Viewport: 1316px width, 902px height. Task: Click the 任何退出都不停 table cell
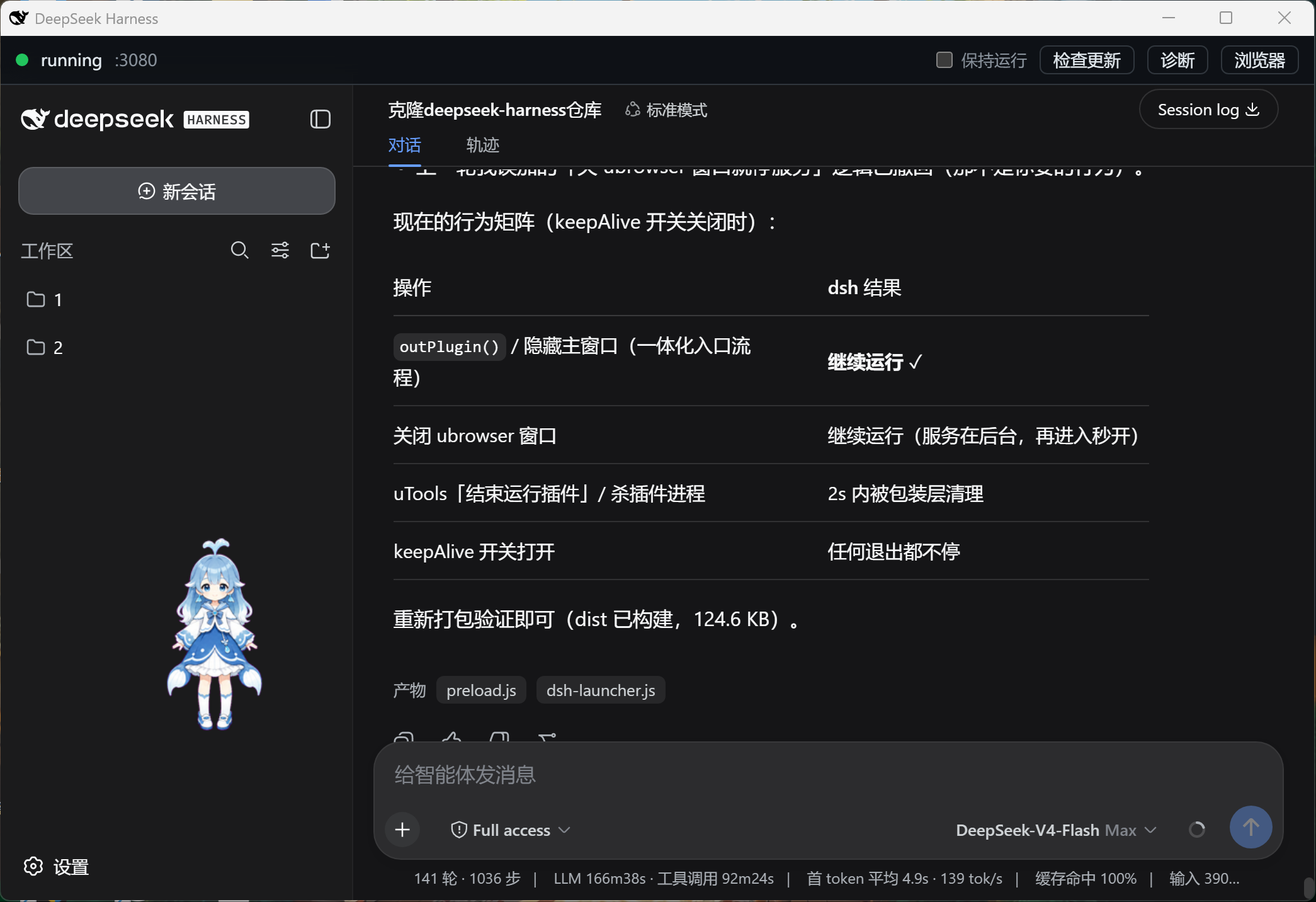(x=893, y=551)
